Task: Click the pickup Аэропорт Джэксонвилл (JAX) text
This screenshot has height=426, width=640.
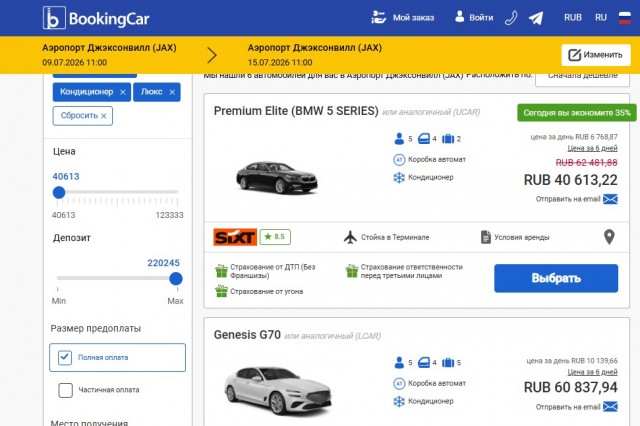Action: click(x=109, y=48)
